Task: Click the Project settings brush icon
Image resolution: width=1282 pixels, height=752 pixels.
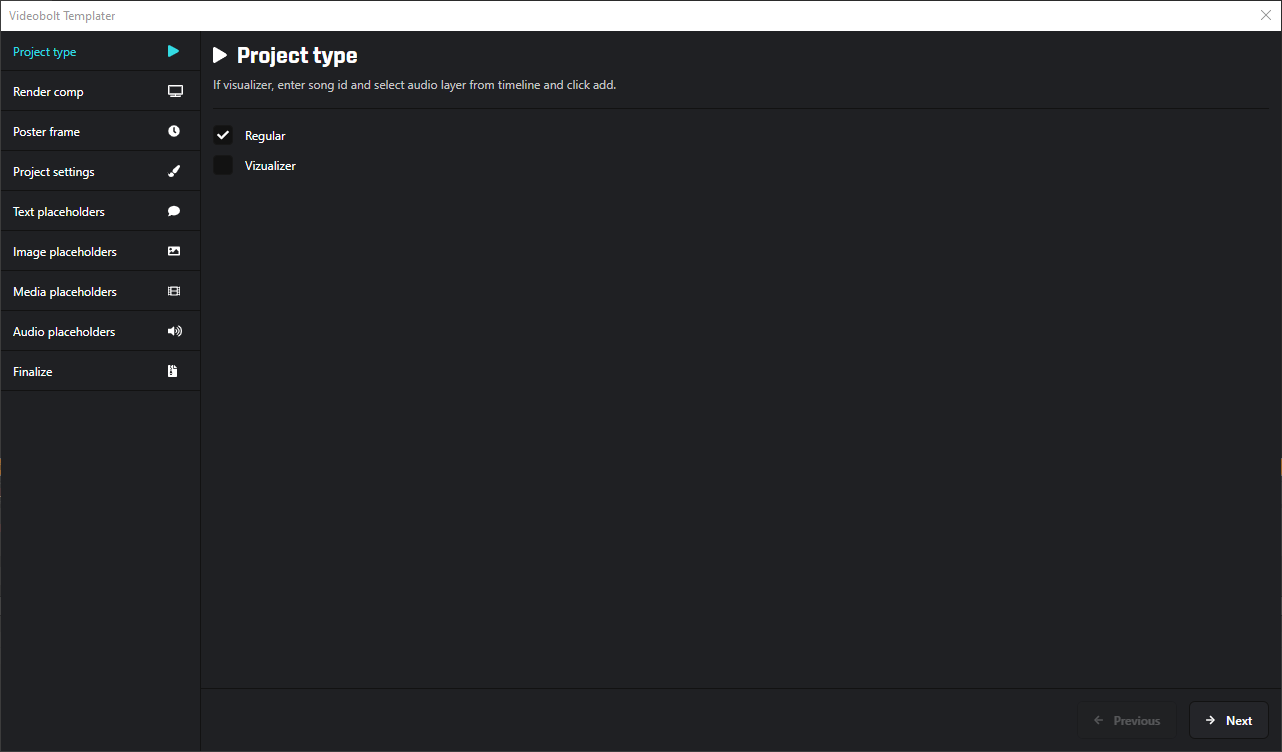Action: pyautogui.click(x=175, y=171)
